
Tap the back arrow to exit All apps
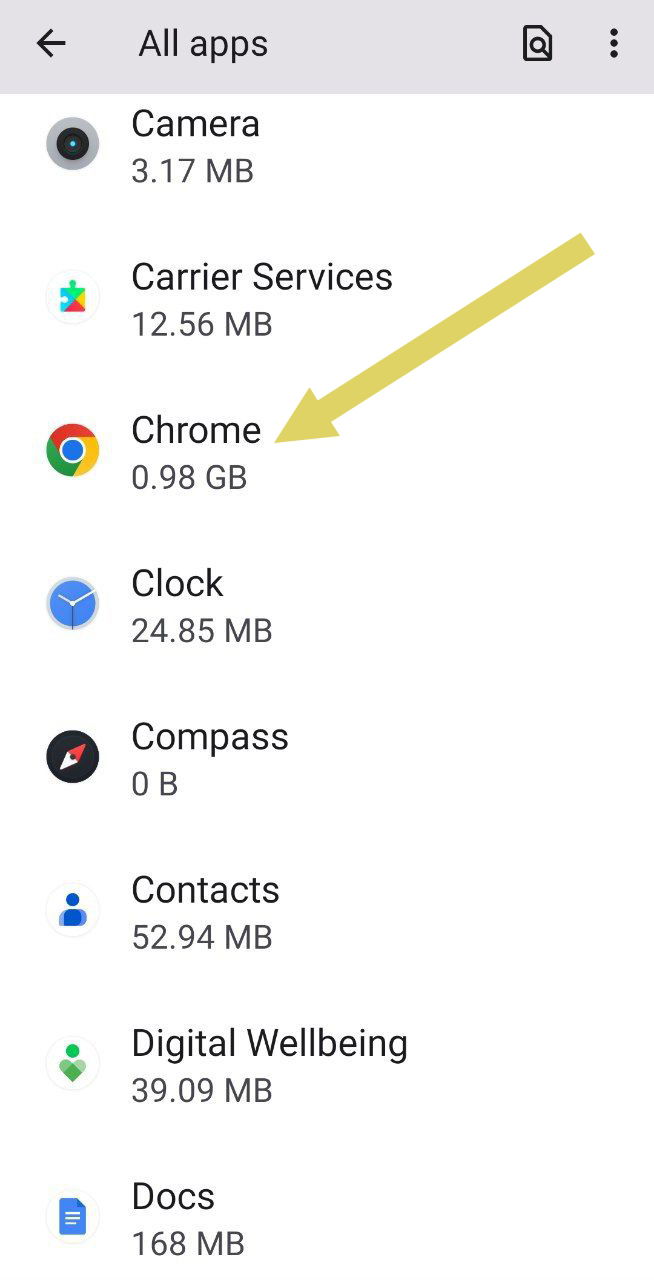coord(50,43)
